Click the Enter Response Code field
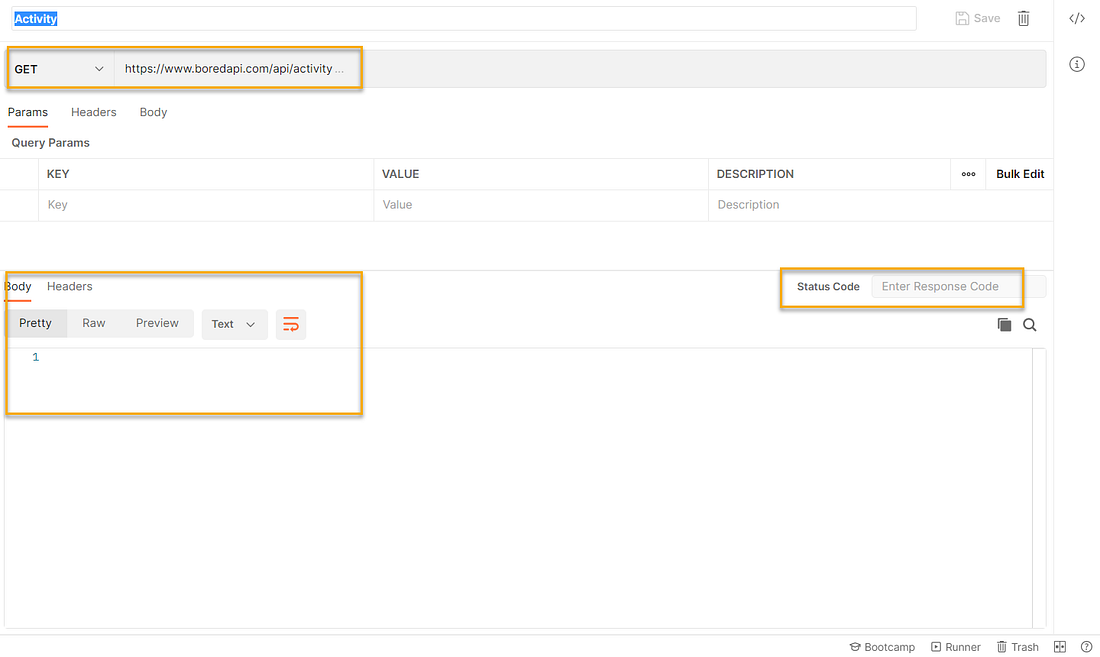1100x657 pixels. click(944, 286)
